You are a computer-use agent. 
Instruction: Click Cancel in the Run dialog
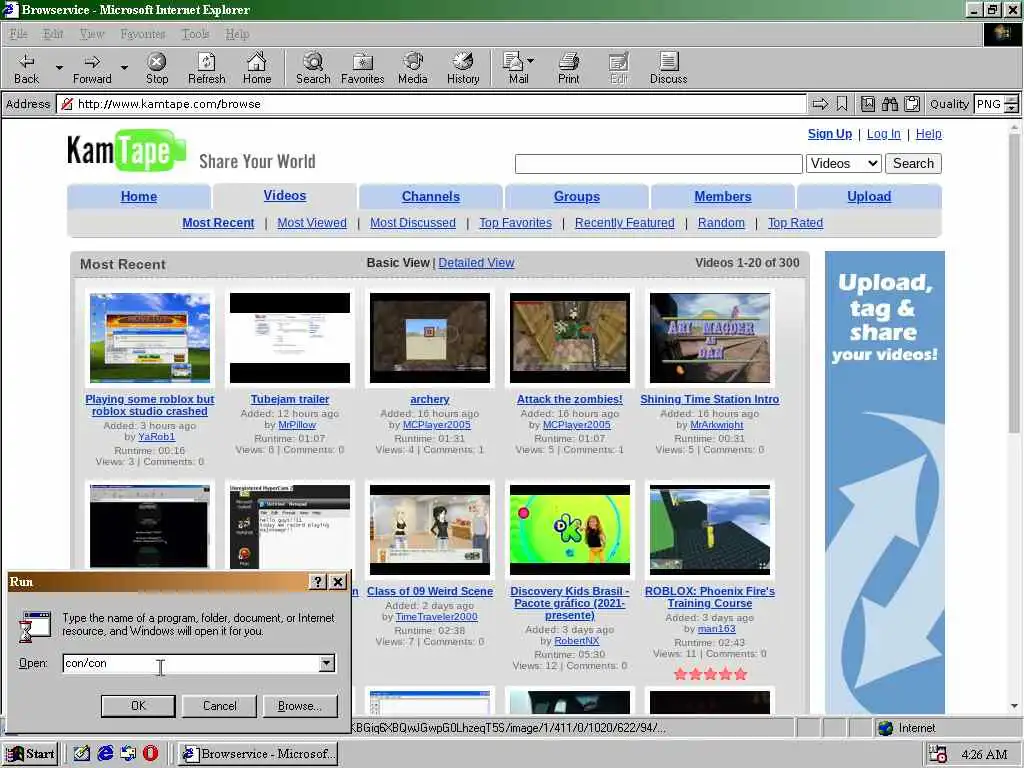point(219,706)
